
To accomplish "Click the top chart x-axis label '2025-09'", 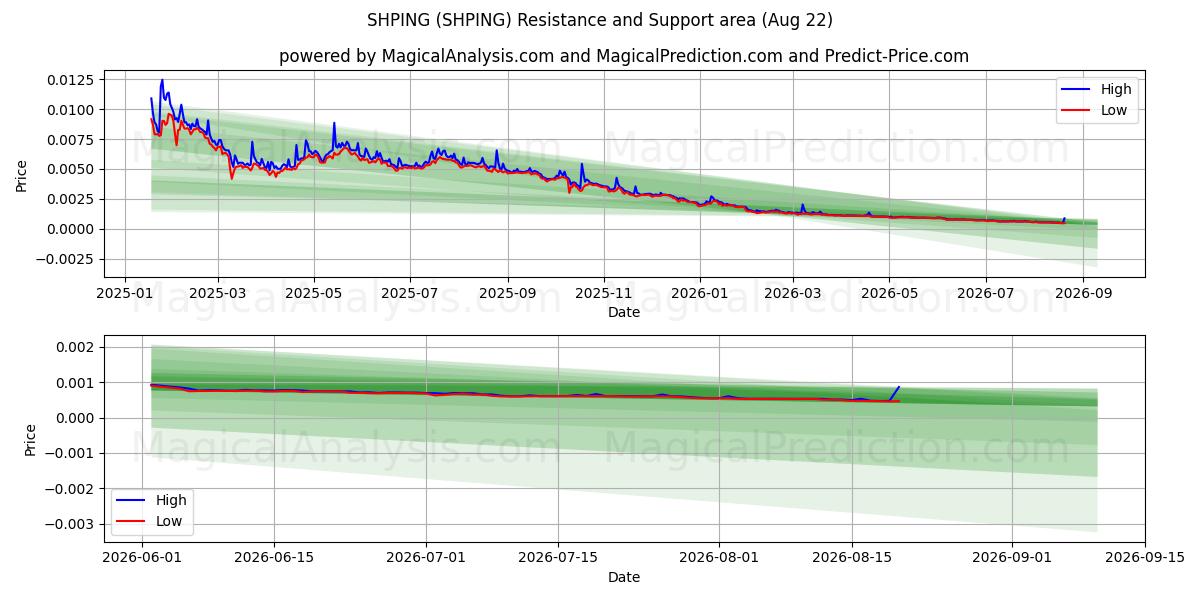I will pyautogui.click(x=507, y=294).
